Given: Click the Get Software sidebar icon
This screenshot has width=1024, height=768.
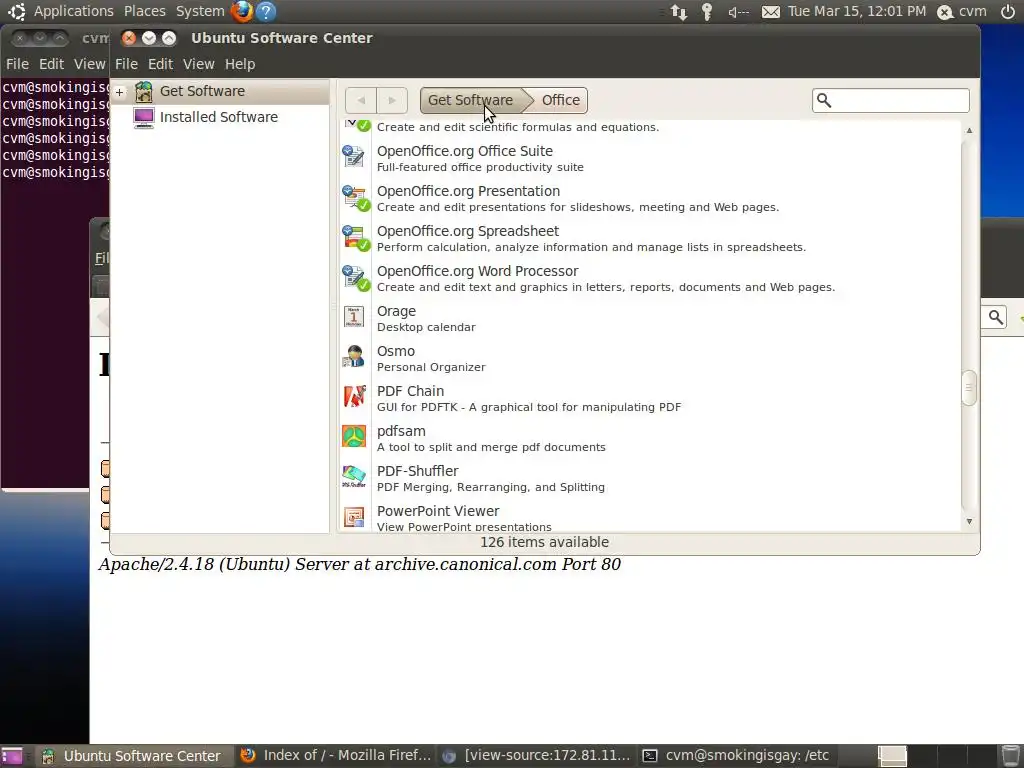Looking at the screenshot, I should (144, 91).
